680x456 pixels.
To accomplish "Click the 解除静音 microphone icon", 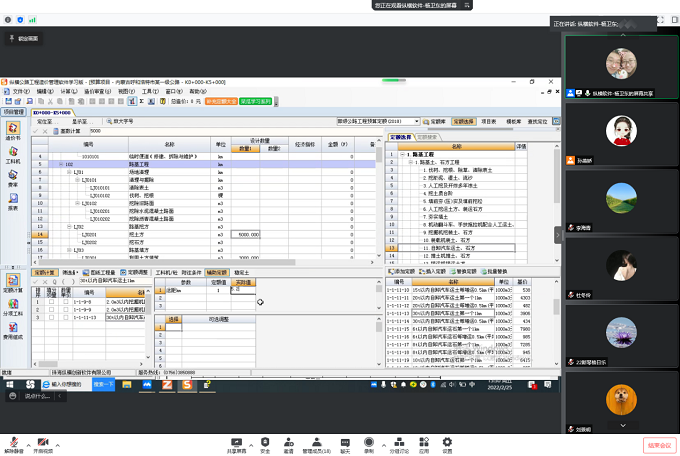I will click(15, 441).
